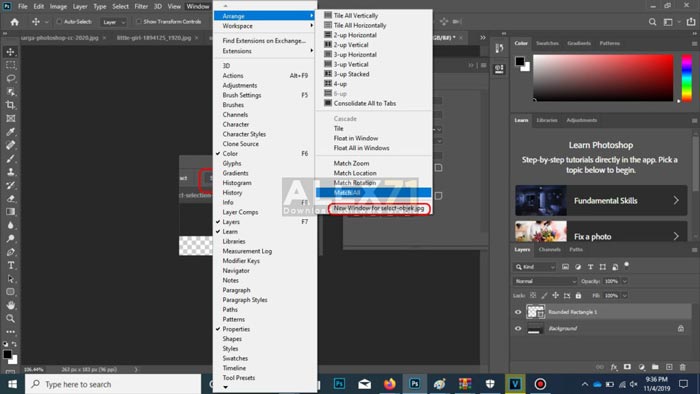Toggle Show Transform Controls checkbox
The image size is (700, 394).
(x=138, y=21)
